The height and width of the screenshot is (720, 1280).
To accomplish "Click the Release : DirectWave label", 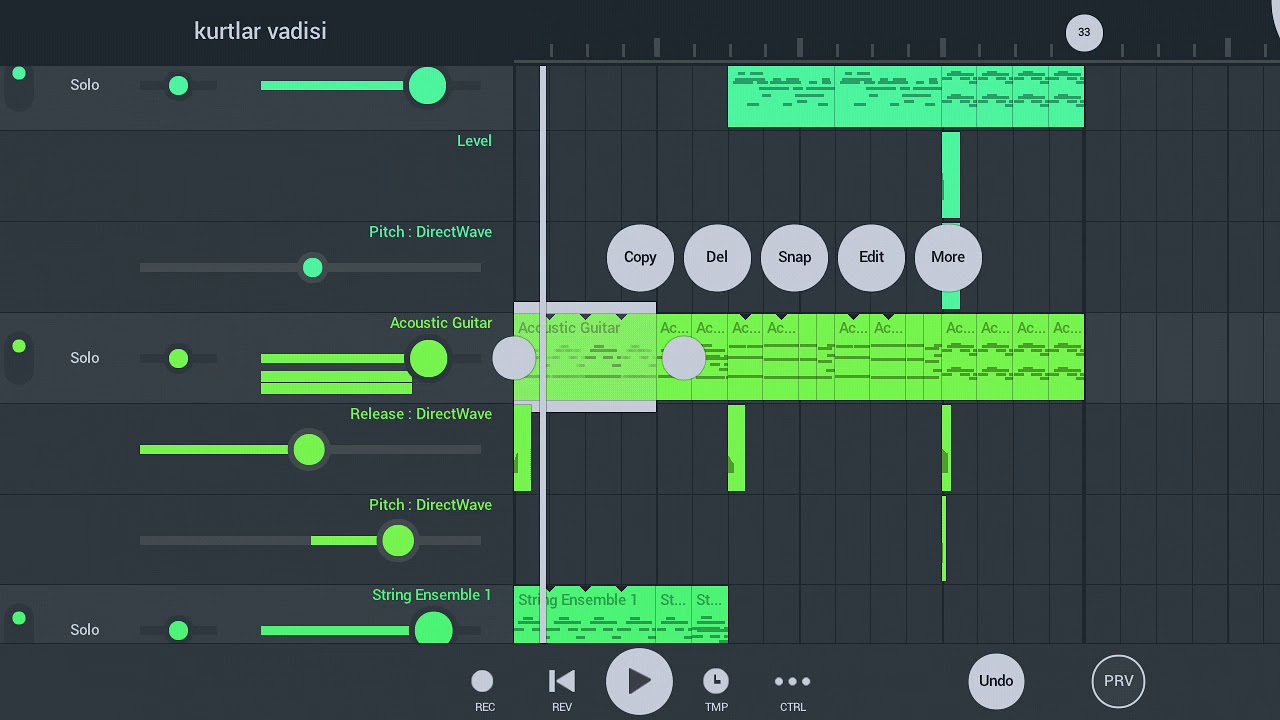I will click(x=421, y=414).
